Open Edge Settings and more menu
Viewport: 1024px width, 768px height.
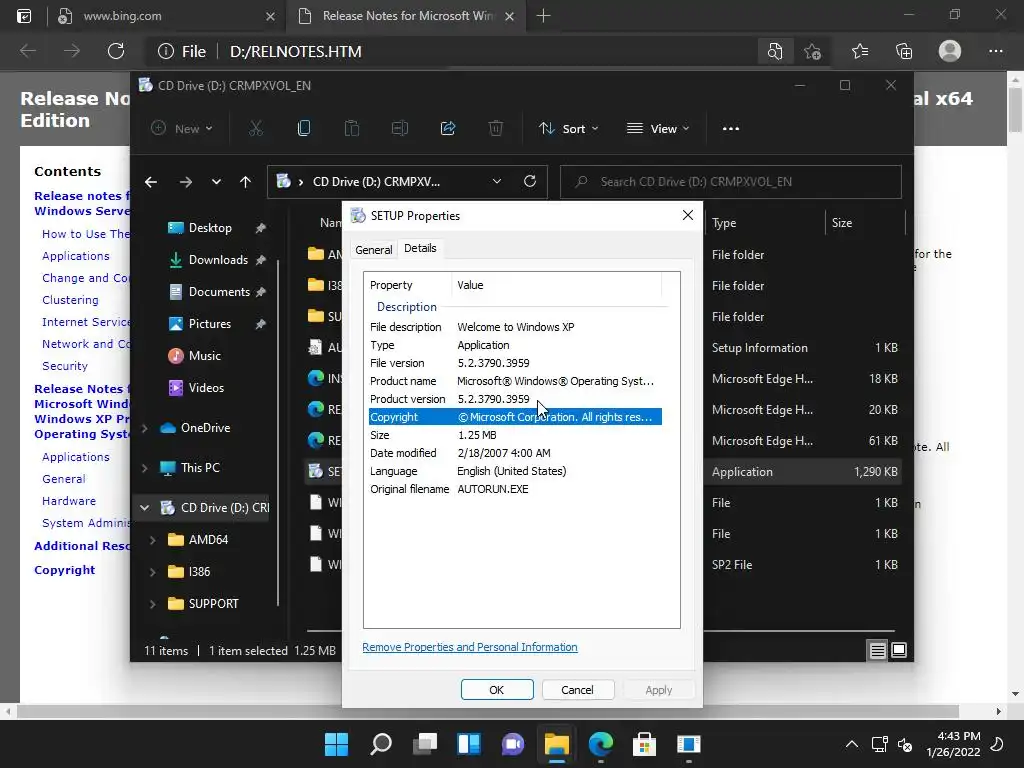pos(995,51)
